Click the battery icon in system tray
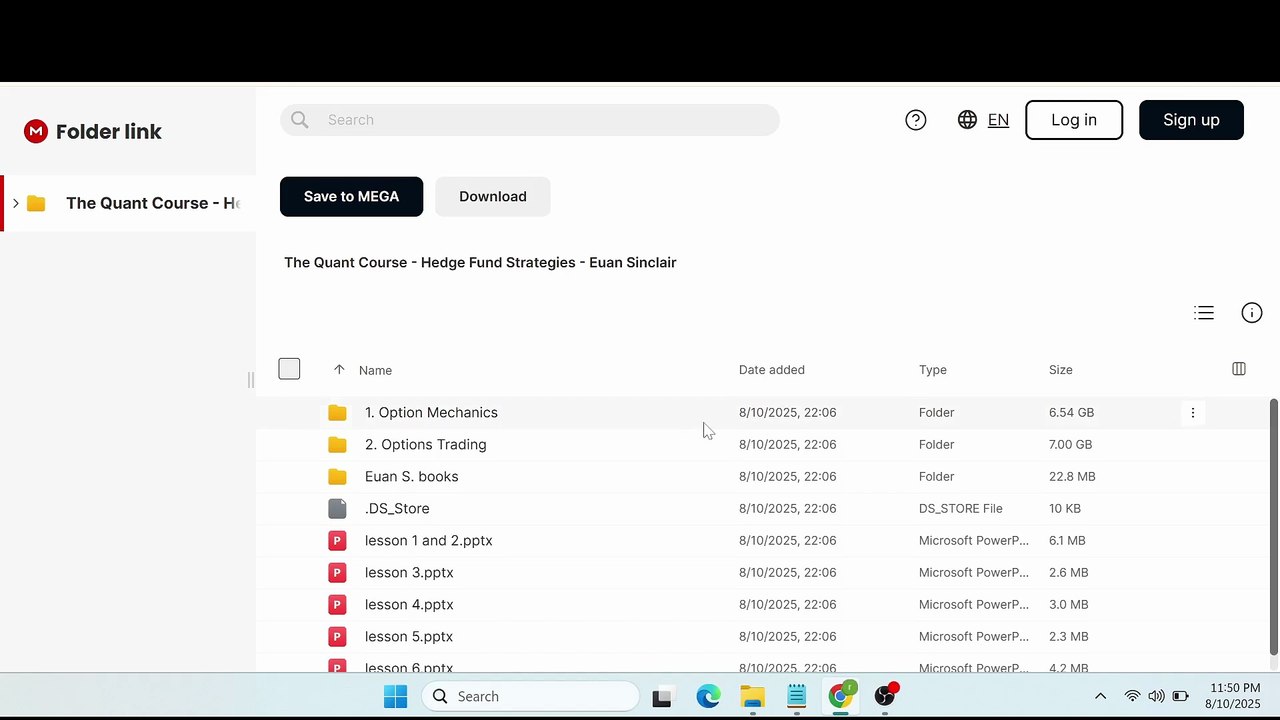The image size is (1280, 720). click(1180, 696)
